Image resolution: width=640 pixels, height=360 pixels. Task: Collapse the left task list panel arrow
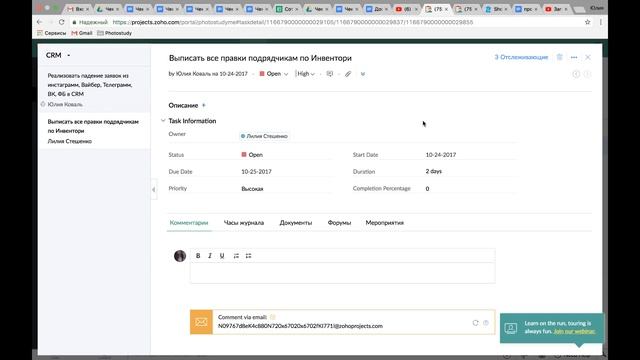tap(153, 189)
